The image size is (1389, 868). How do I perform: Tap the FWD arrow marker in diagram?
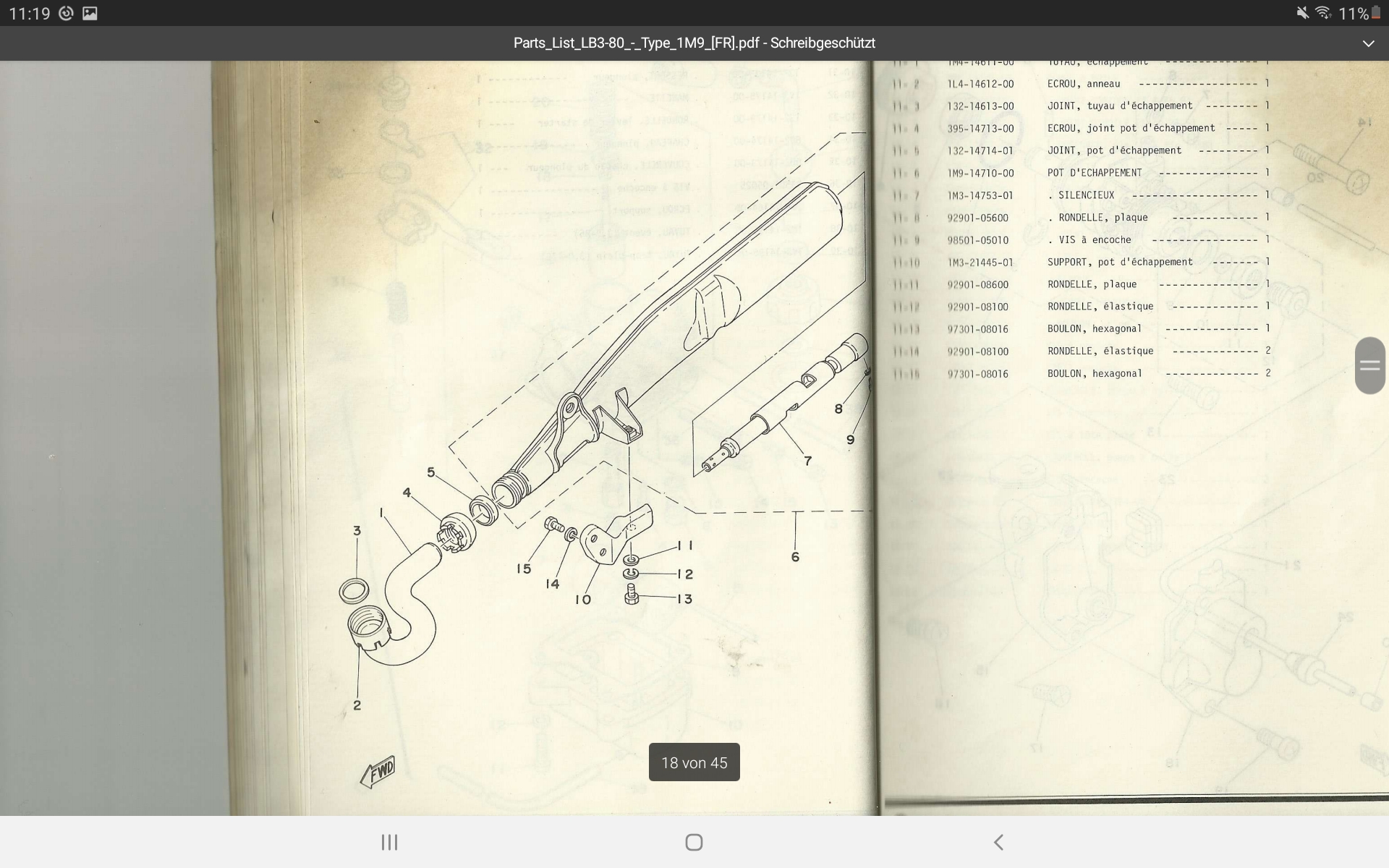378,771
